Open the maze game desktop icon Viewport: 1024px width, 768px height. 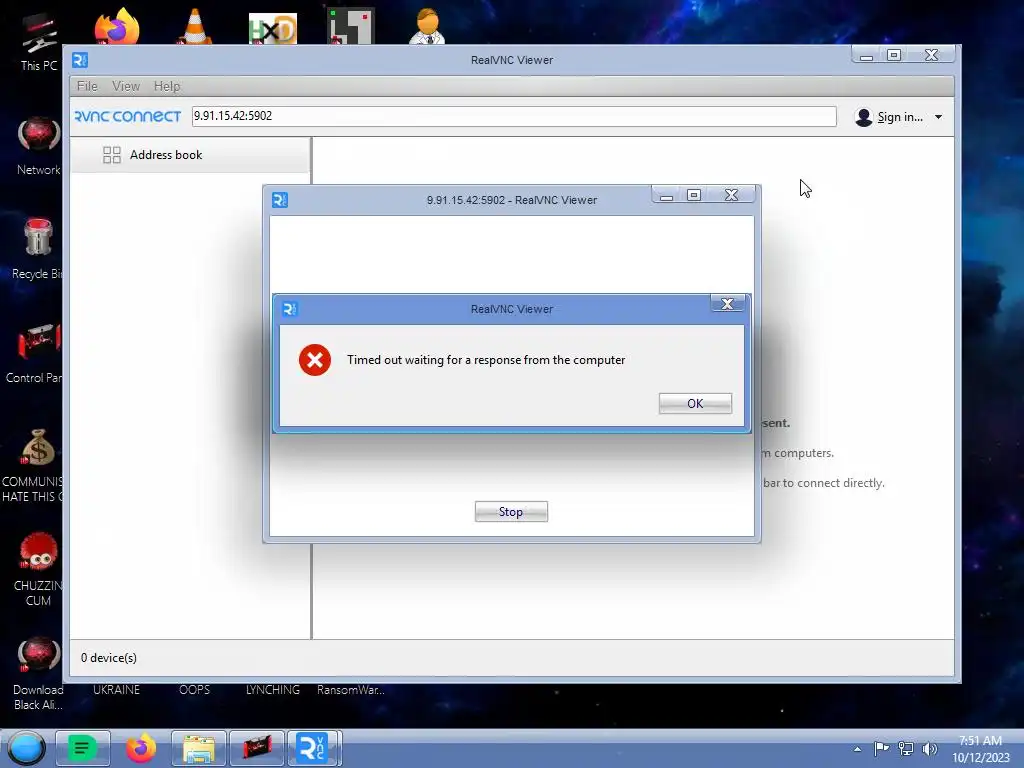[351, 26]
